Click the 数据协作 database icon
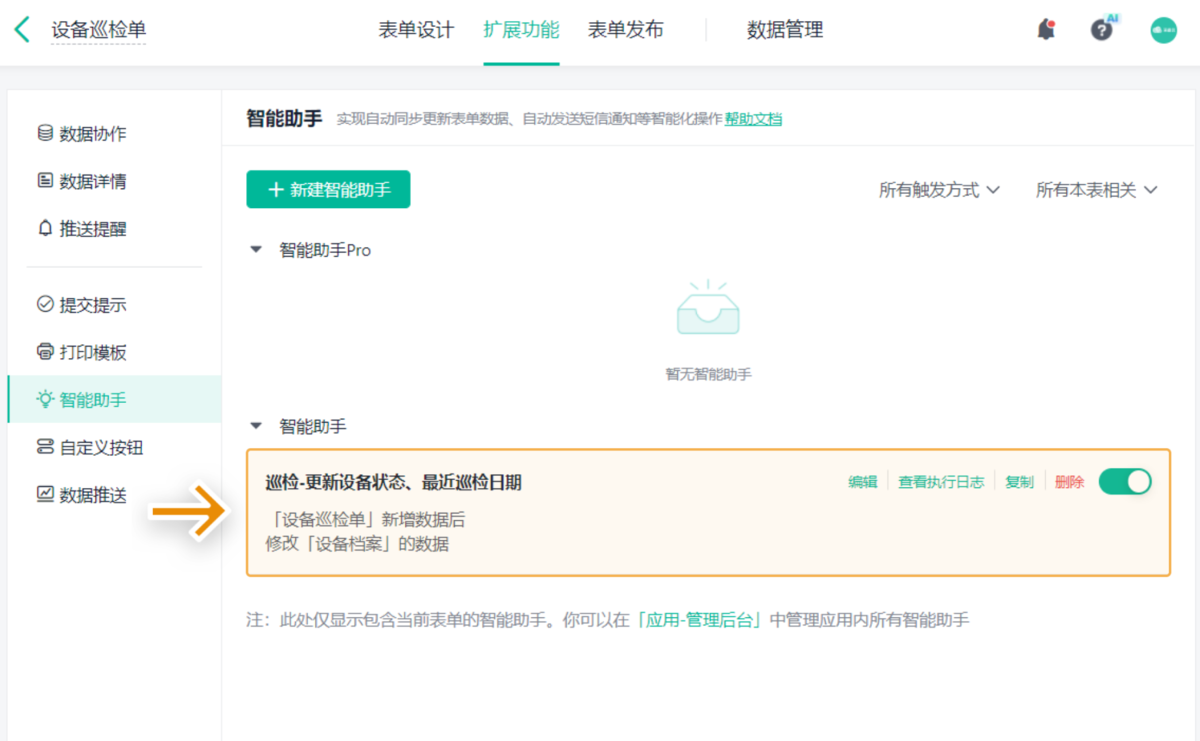 (45, 133)
